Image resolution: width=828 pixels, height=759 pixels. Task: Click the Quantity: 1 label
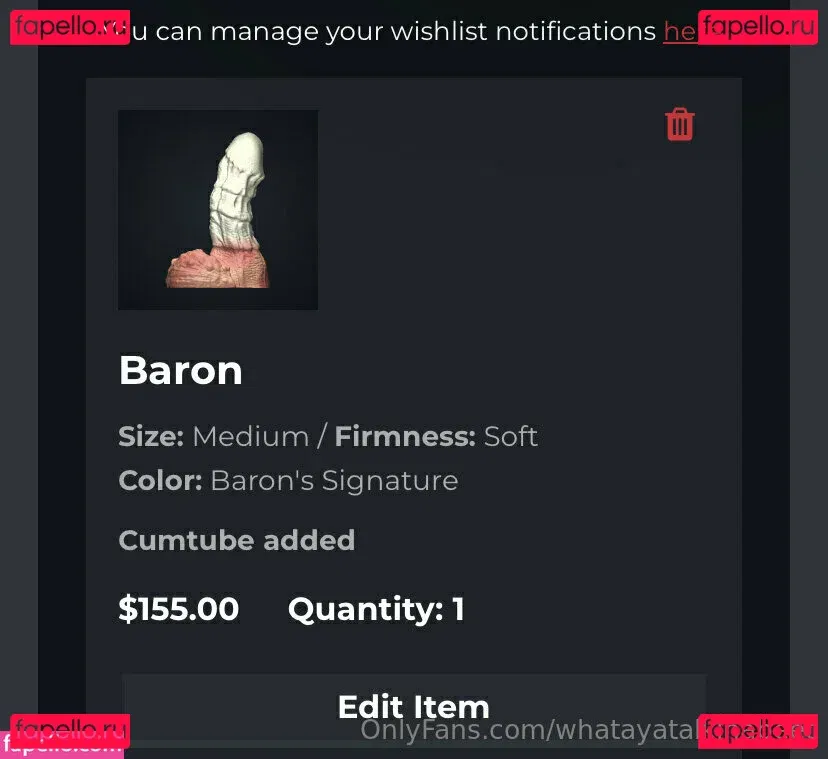[376, 610]
